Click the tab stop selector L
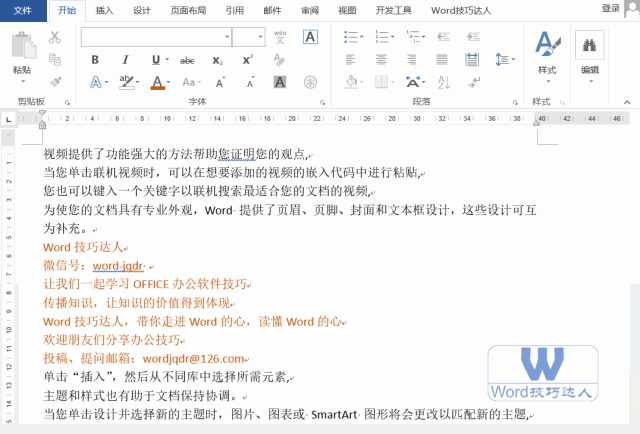 pos(8,119)
